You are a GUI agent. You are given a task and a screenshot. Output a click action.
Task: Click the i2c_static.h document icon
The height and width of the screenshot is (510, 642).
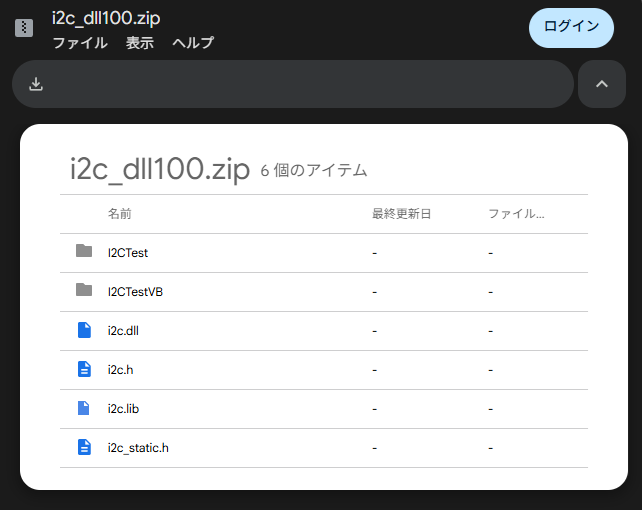84,447
